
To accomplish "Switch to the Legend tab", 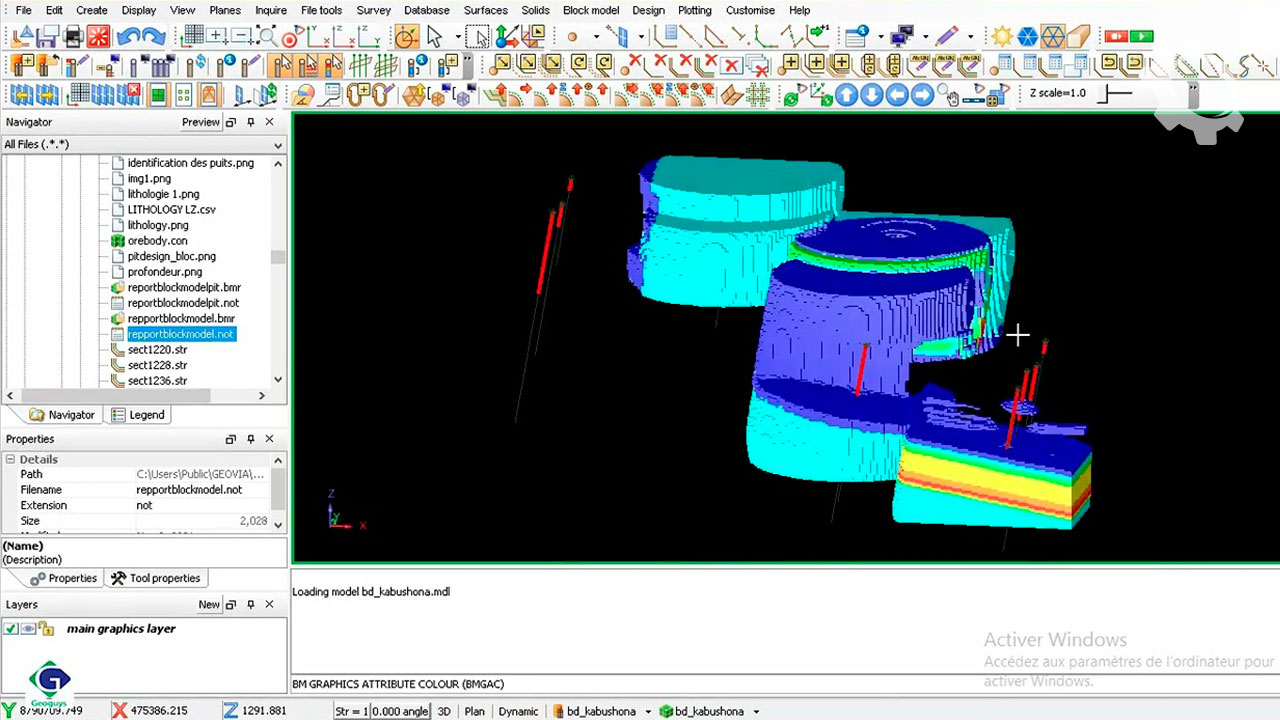I will [x=138, y=415].
